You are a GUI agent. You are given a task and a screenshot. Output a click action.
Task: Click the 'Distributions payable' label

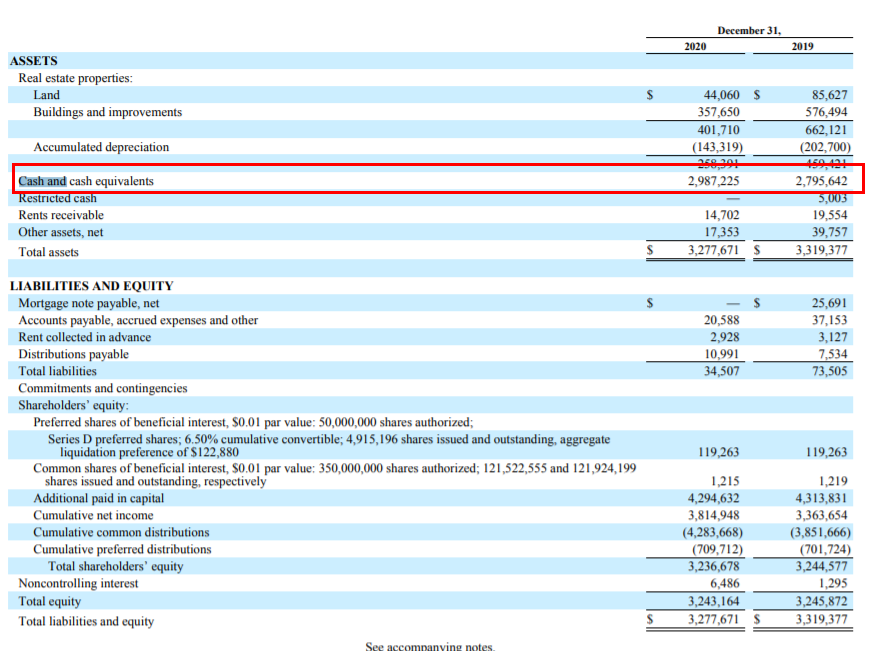point(73,354)
